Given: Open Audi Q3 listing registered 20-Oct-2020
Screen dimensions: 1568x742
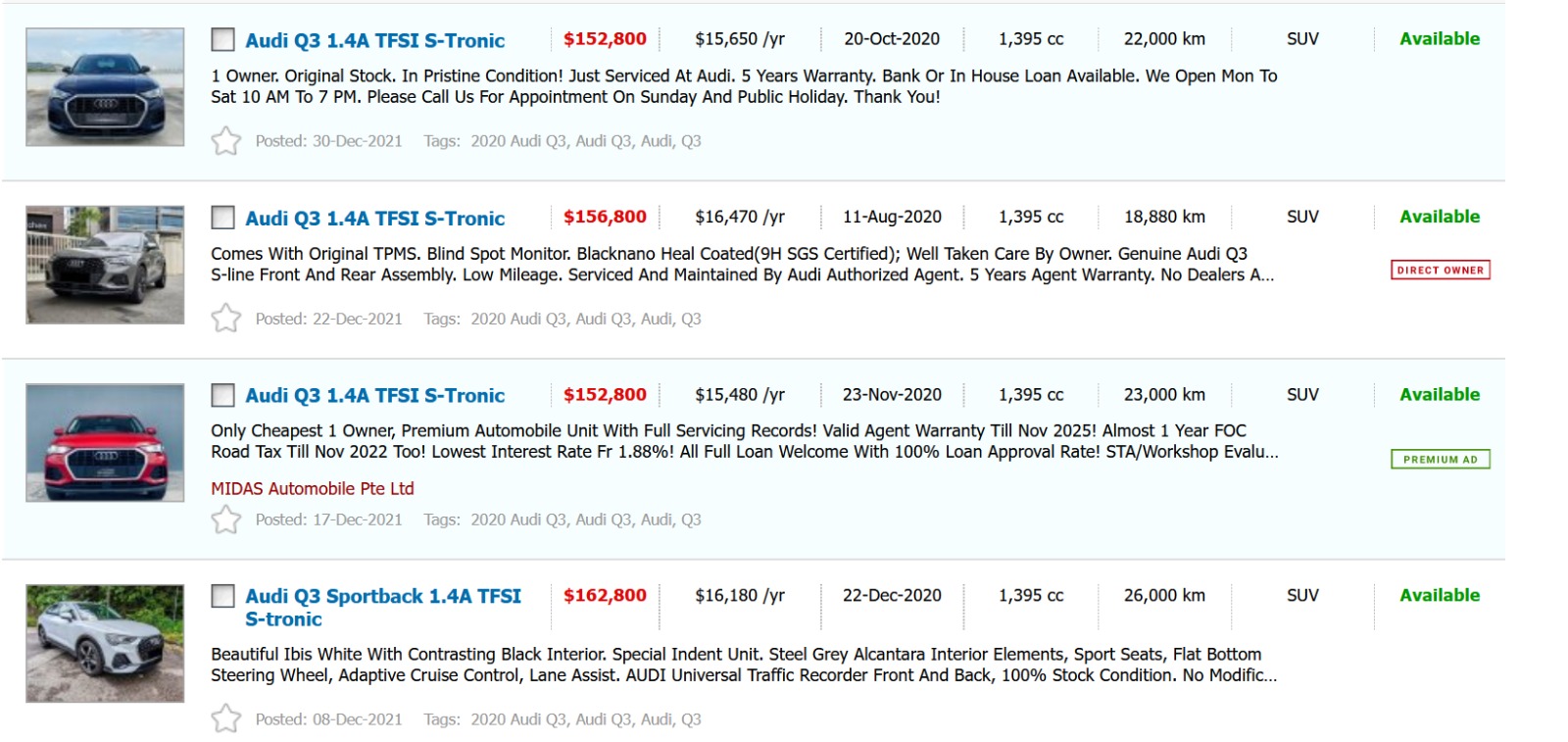Looking at the screenshot, I should (x=374, y=40).
